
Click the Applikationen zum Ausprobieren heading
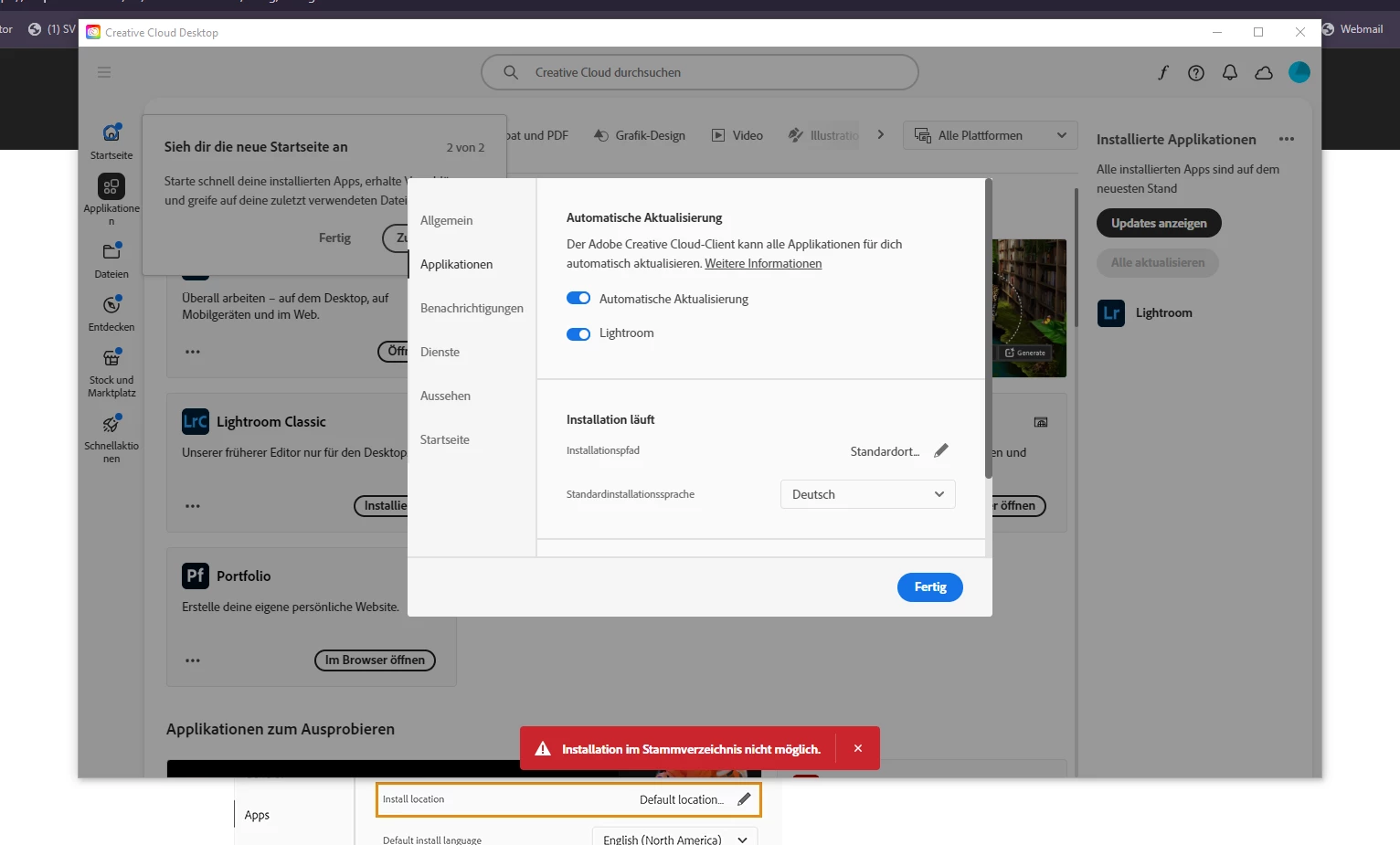(281, 729)
